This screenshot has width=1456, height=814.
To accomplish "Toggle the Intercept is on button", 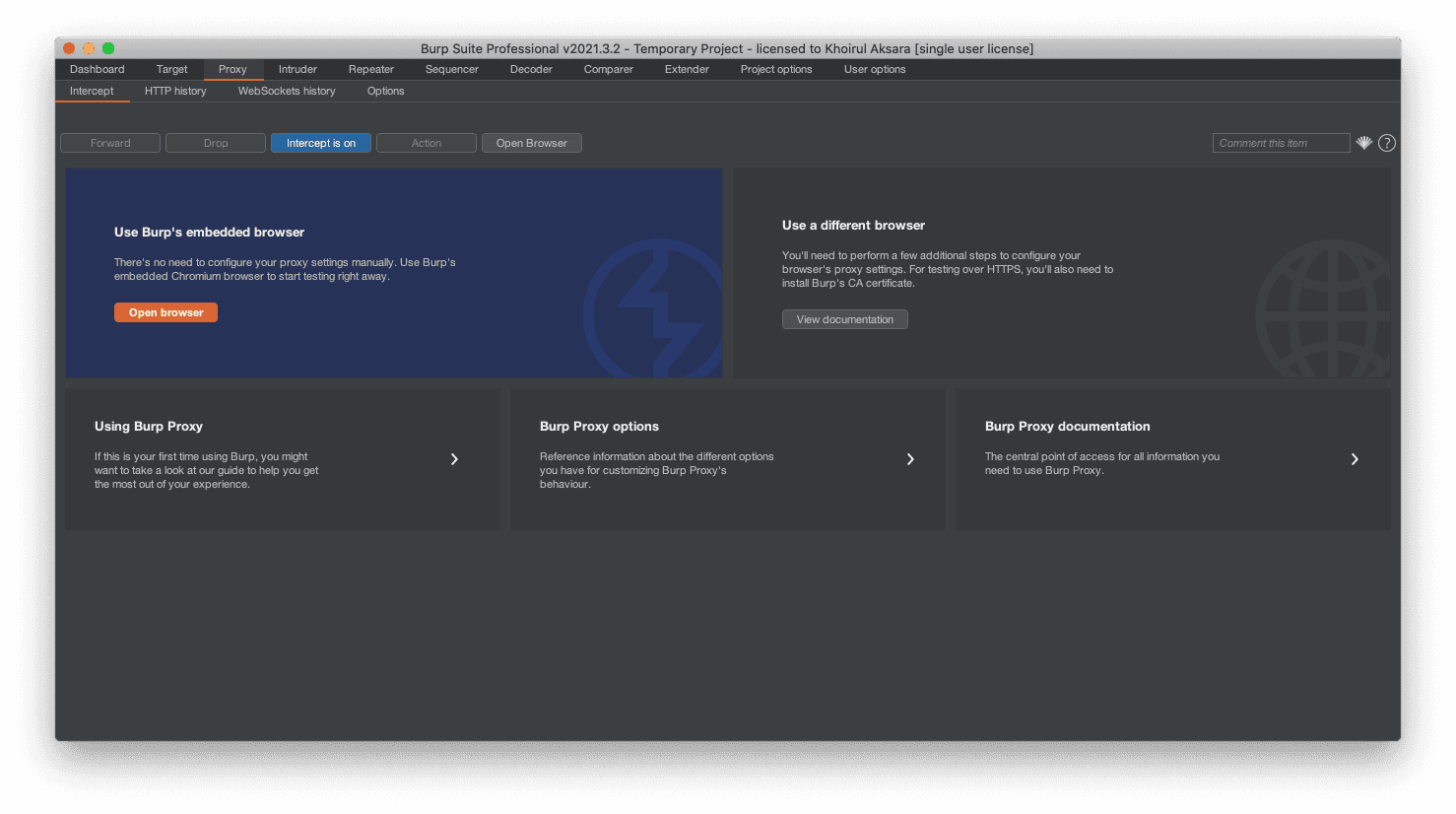I will pyautogui.click(x=320, y=143).
